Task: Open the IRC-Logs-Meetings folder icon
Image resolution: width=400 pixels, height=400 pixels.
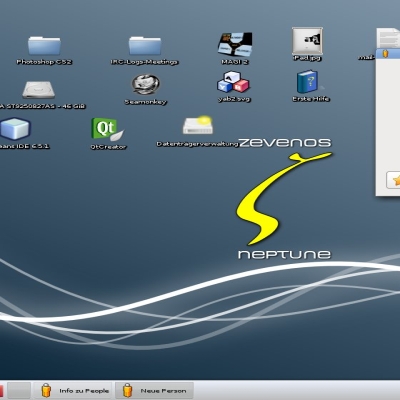Action: [x=145, y=46]
